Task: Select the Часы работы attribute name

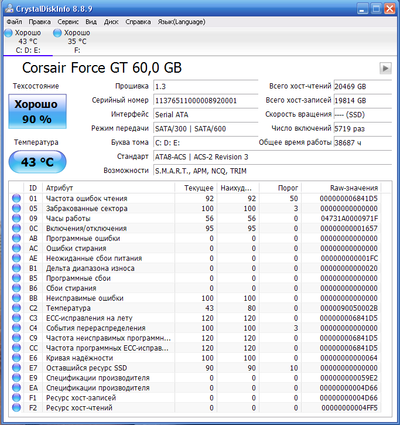Action: click(68, 218)
